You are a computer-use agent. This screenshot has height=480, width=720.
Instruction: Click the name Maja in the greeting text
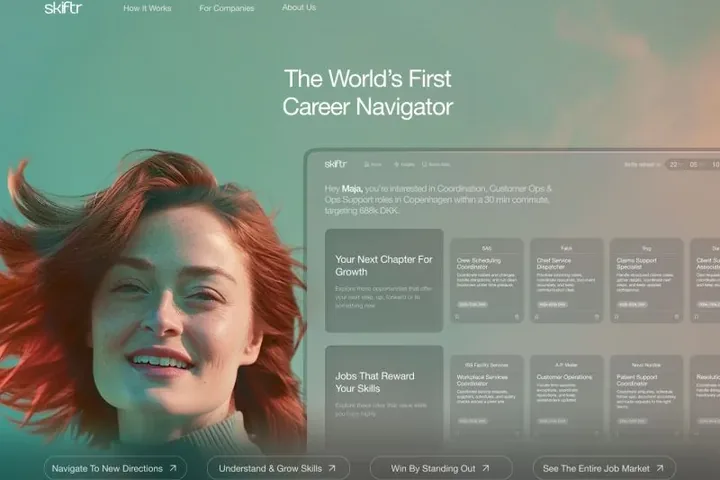352,188
